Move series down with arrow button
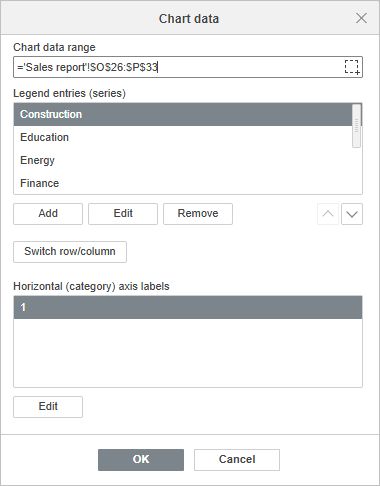Screen dimensions: 380x486 click(352, 214)
